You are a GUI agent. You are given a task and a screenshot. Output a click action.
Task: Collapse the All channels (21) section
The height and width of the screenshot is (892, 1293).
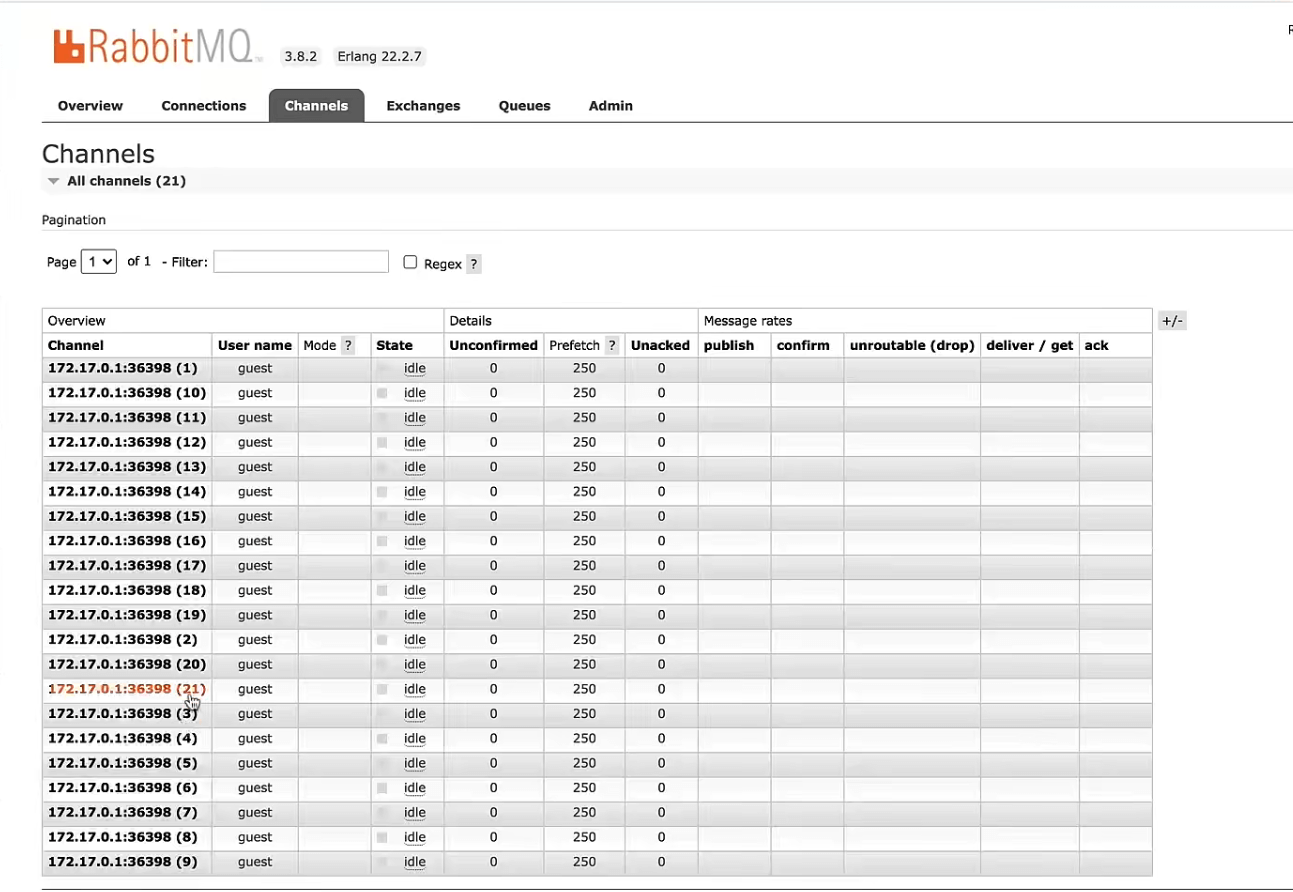[x=116, y=181]
